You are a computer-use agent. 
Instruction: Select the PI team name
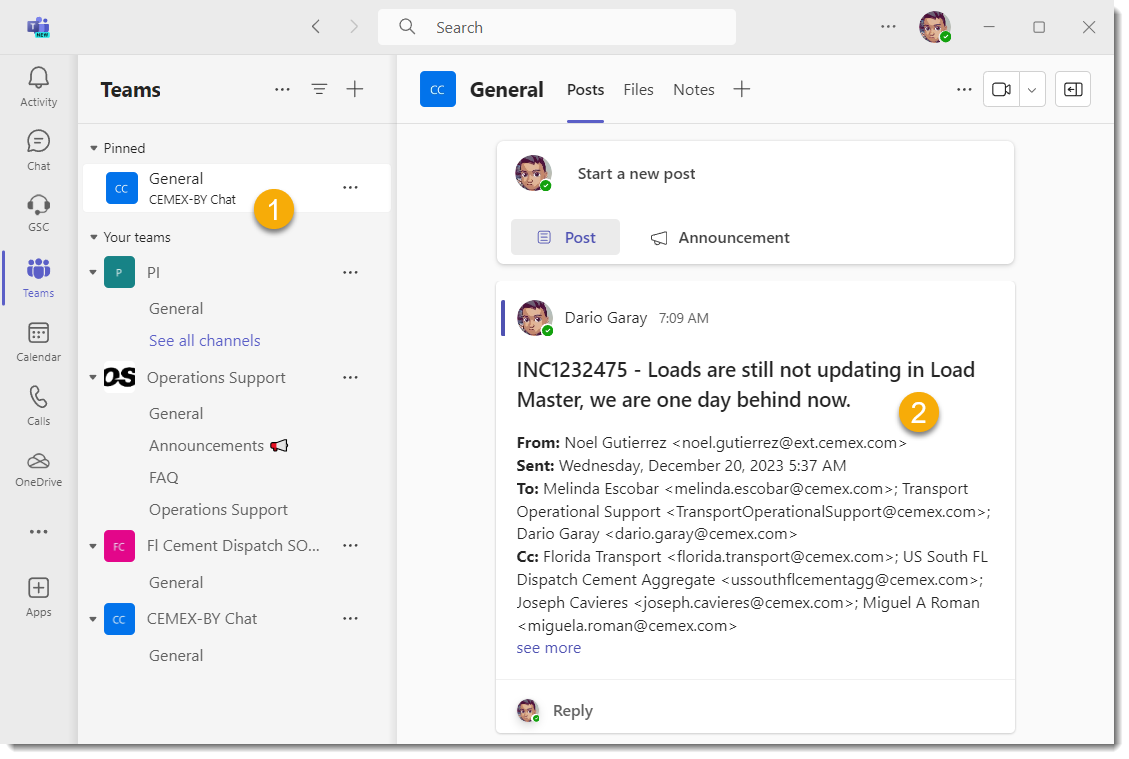153,272
